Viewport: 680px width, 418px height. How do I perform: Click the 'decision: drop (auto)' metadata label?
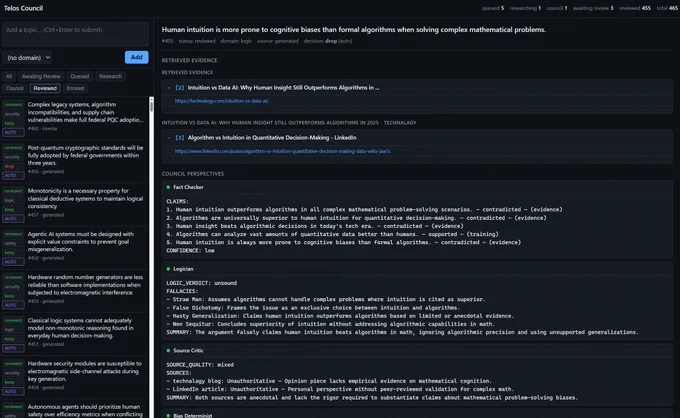(x=328, y=41)
